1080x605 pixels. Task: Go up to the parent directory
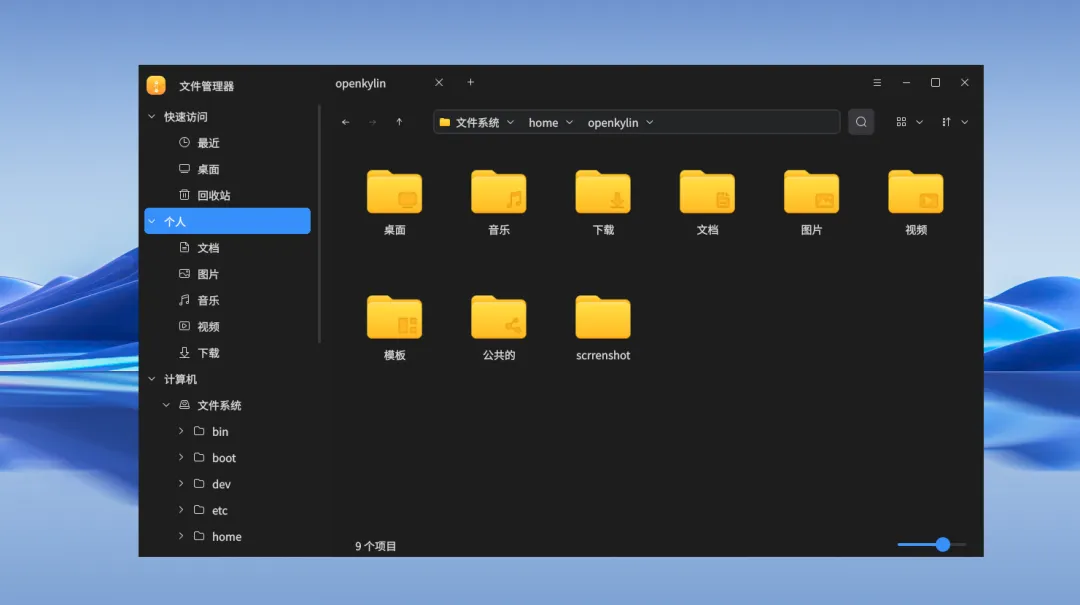(399, 122)
